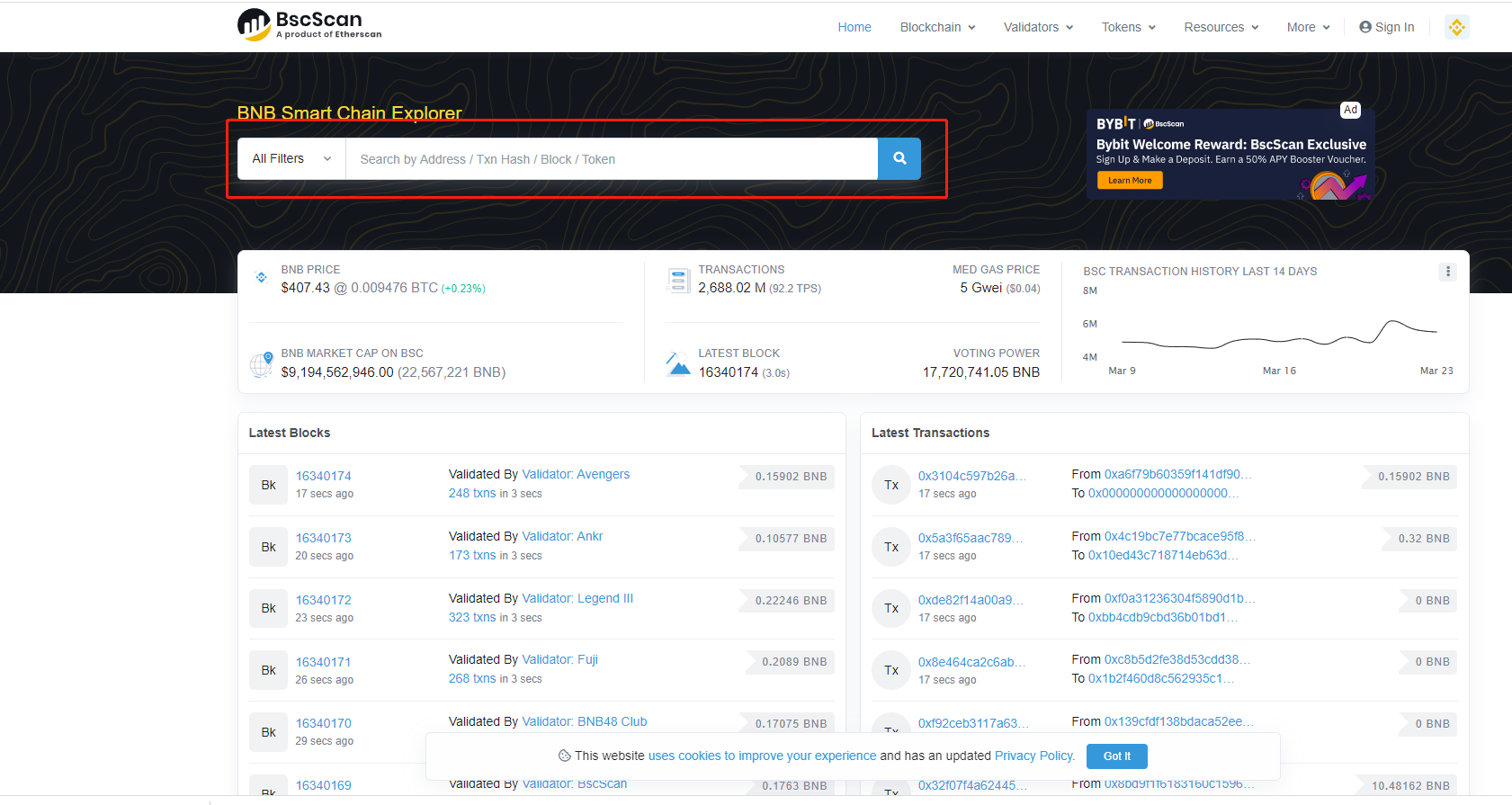The height and width of the screenshot is (805, 1512).
Task: Click the Bk icon for block 16340174
Action: (x=268, y=485)
